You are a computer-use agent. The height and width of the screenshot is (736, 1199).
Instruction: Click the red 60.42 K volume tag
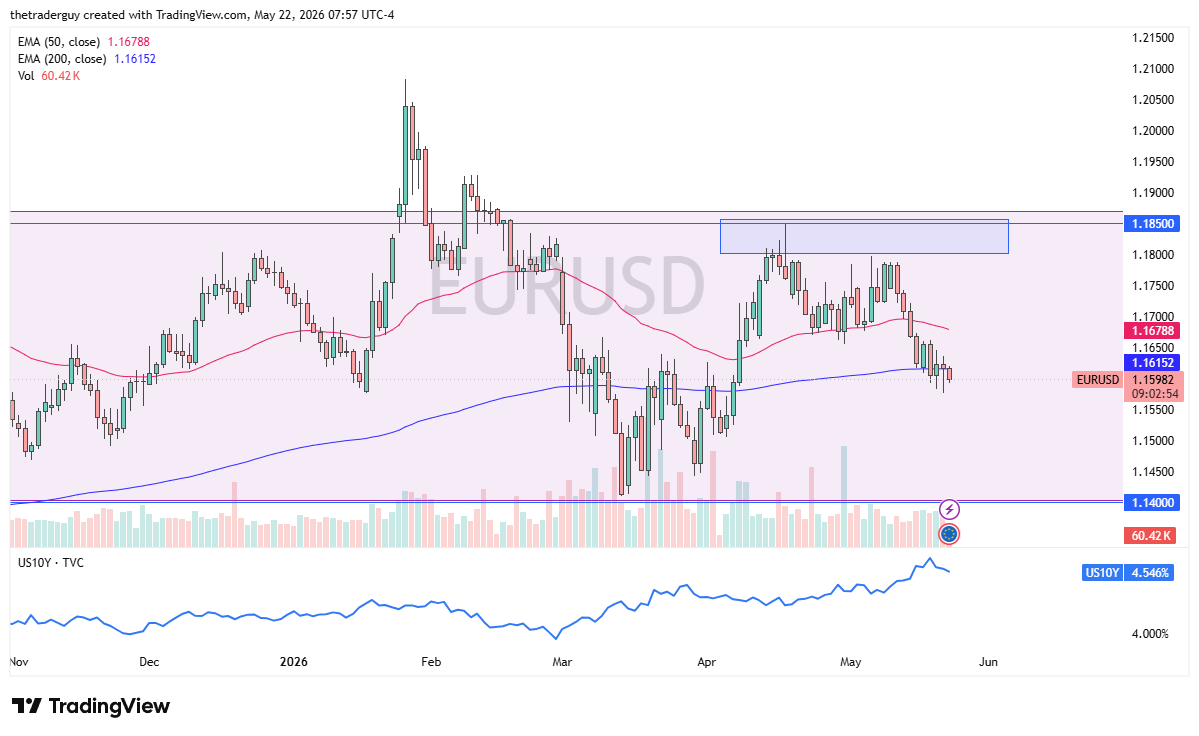1151,536
